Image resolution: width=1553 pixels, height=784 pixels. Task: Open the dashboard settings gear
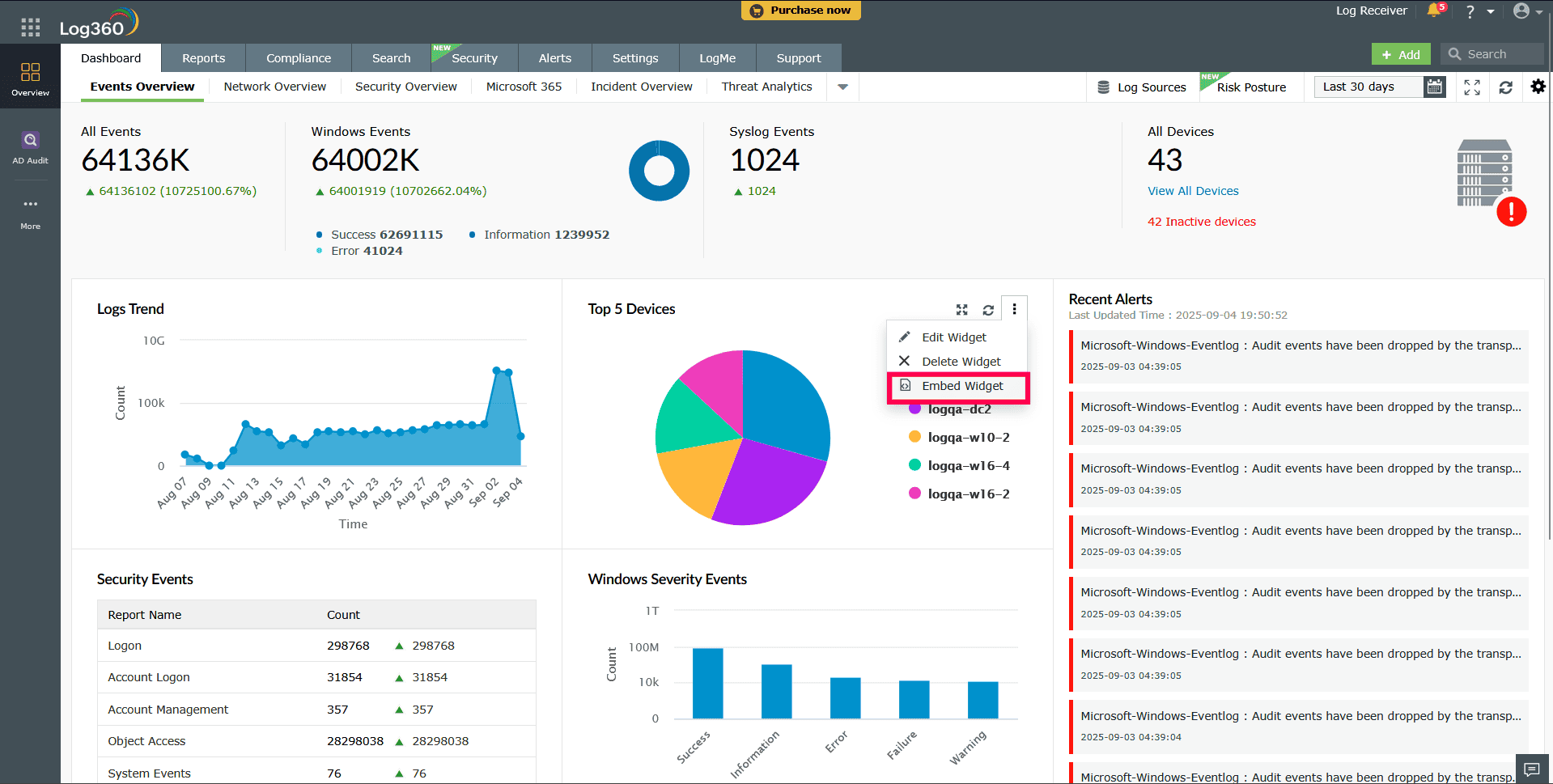[1537, 87]
